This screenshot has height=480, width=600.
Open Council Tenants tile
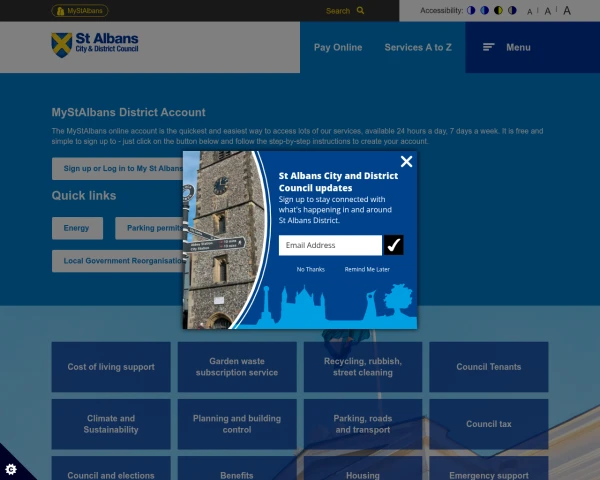(x=489, y=367)
